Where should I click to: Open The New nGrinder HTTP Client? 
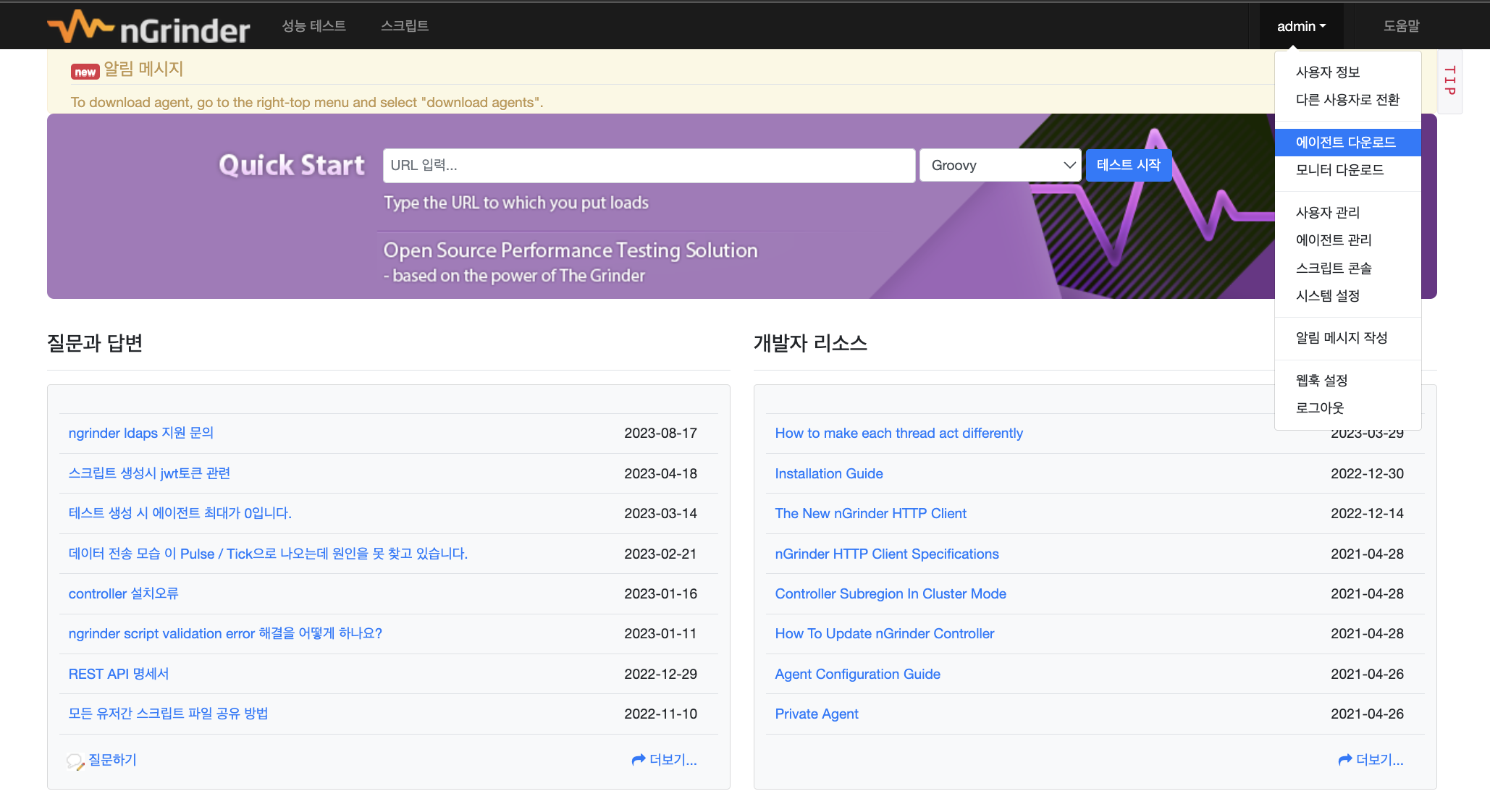point(871,513)
